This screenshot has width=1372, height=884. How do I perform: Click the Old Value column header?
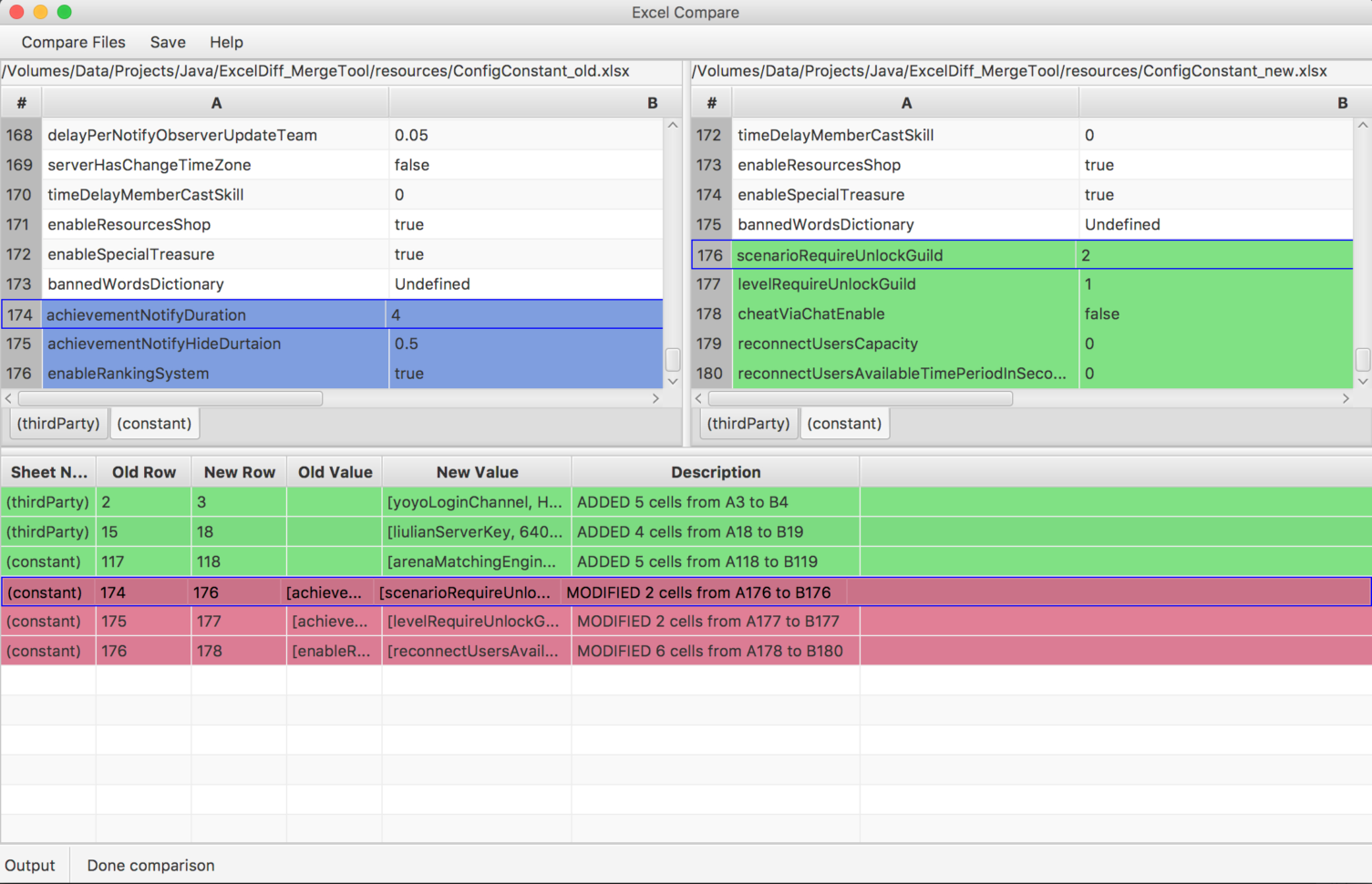[x=335, y=471]
